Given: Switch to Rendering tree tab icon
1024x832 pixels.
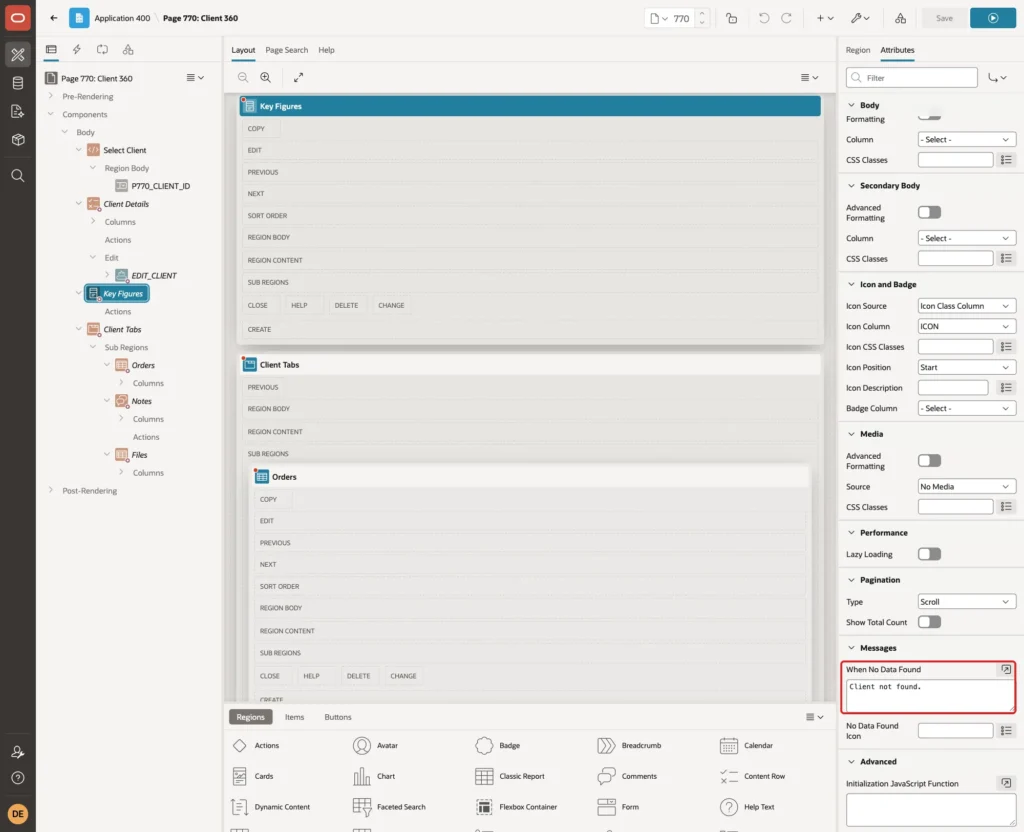Looking at the screenshot, I should (x=51, y=50).
